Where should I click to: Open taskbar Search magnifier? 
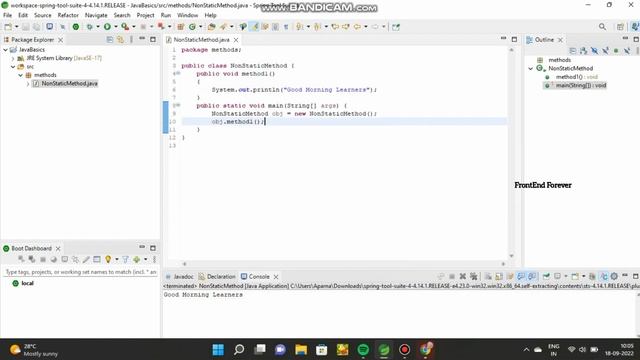239,349
